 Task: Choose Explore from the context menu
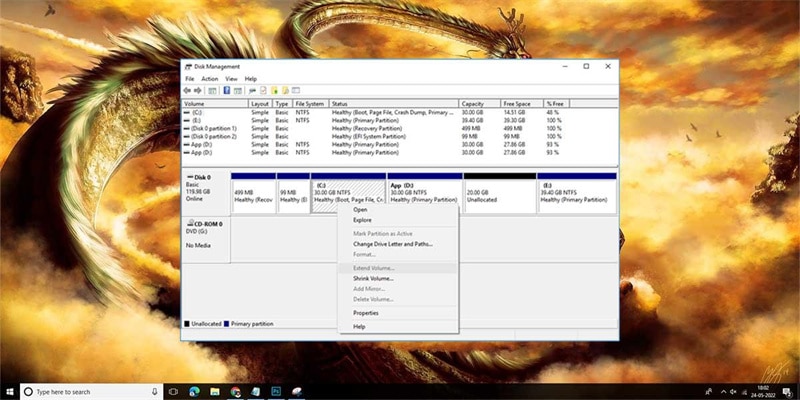pyautogui.click(x=398, y=220)
